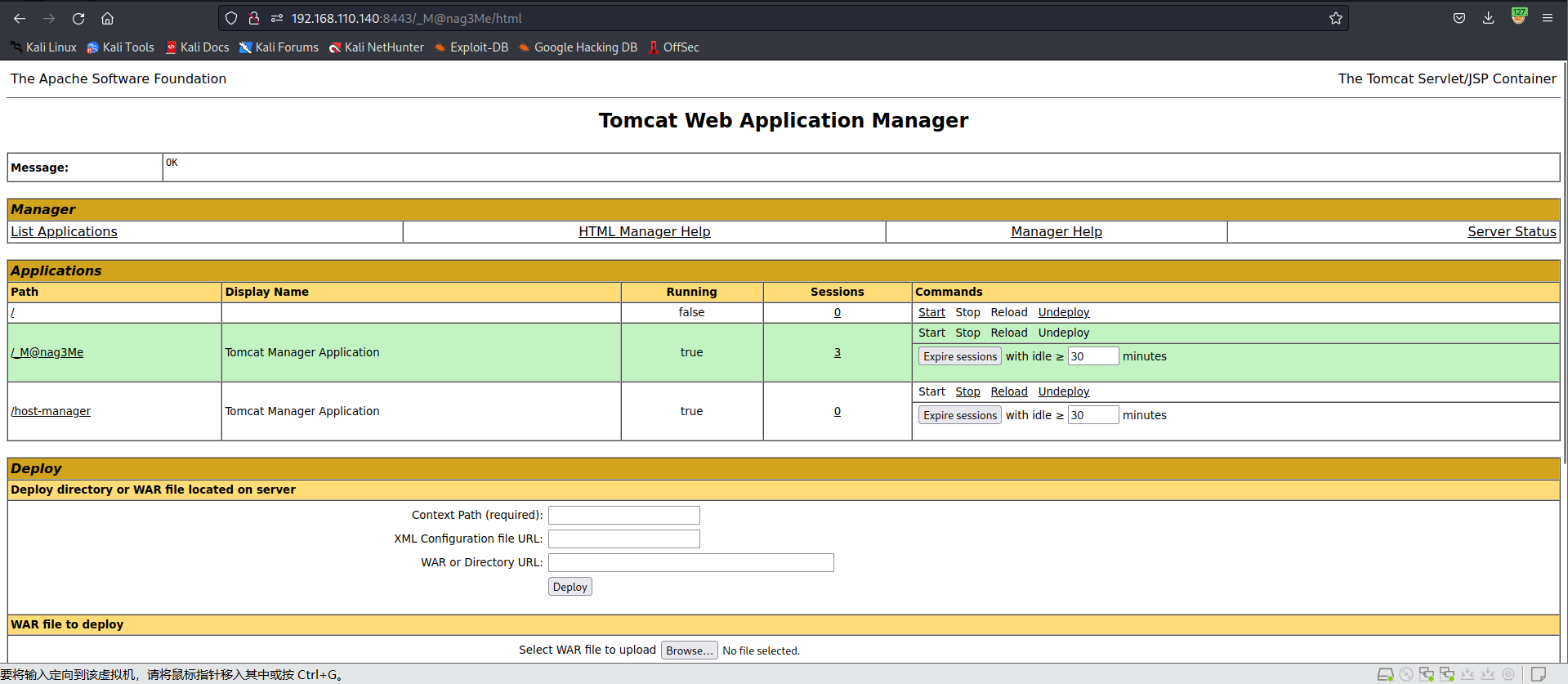
Task: Go back using the browser back arrow
Action: pos(20,18)
